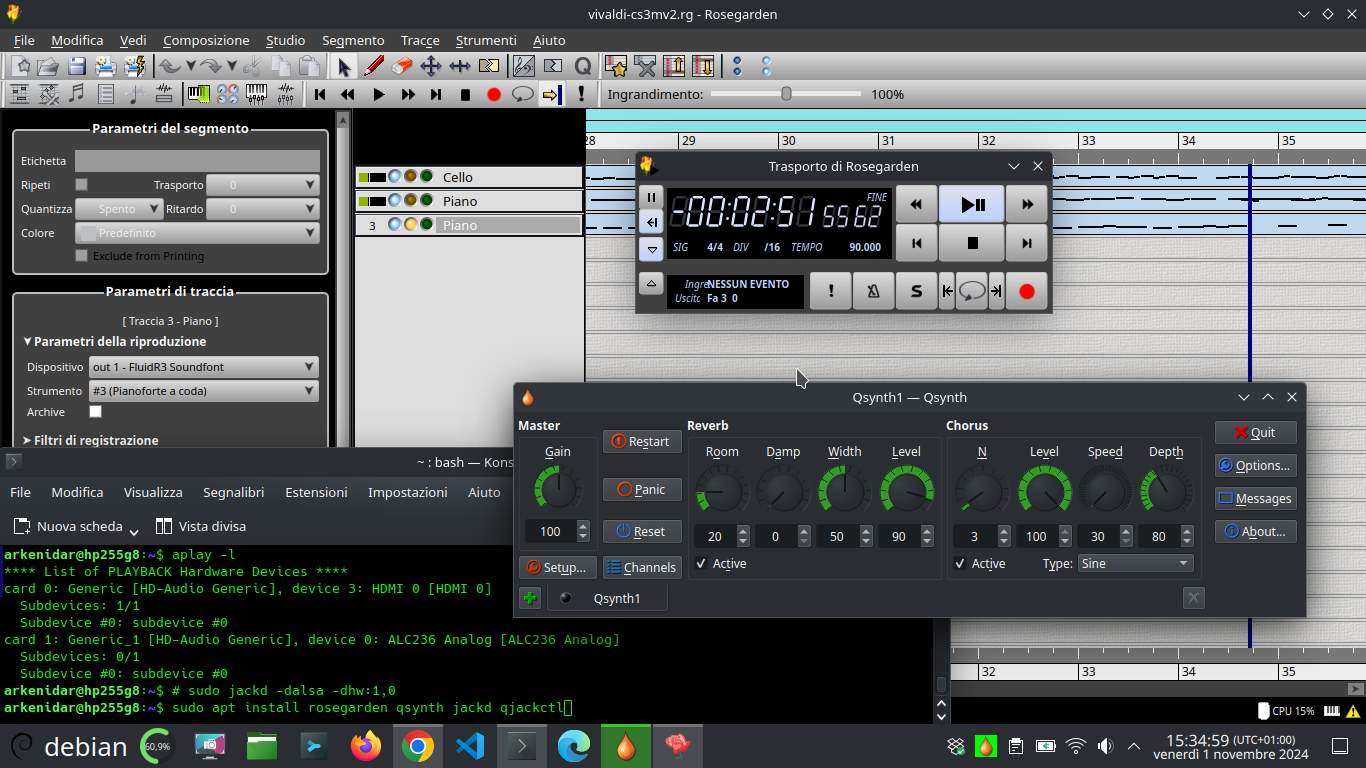Save composition with the floppy disk icon
Screen dimensions: 1366x768
[x=77, y=67]
